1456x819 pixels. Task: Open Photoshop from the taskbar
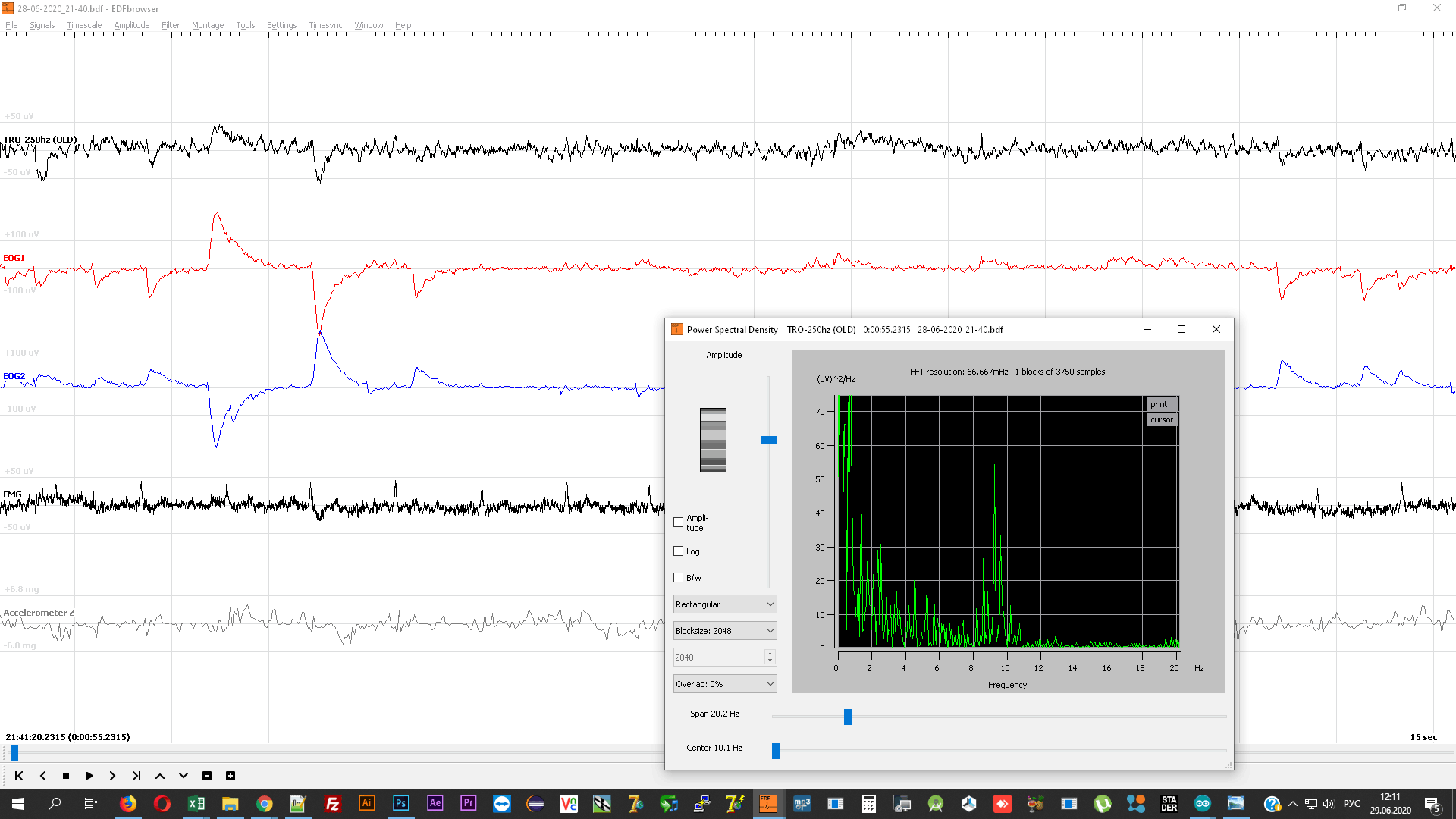click(x=400, y=804)
